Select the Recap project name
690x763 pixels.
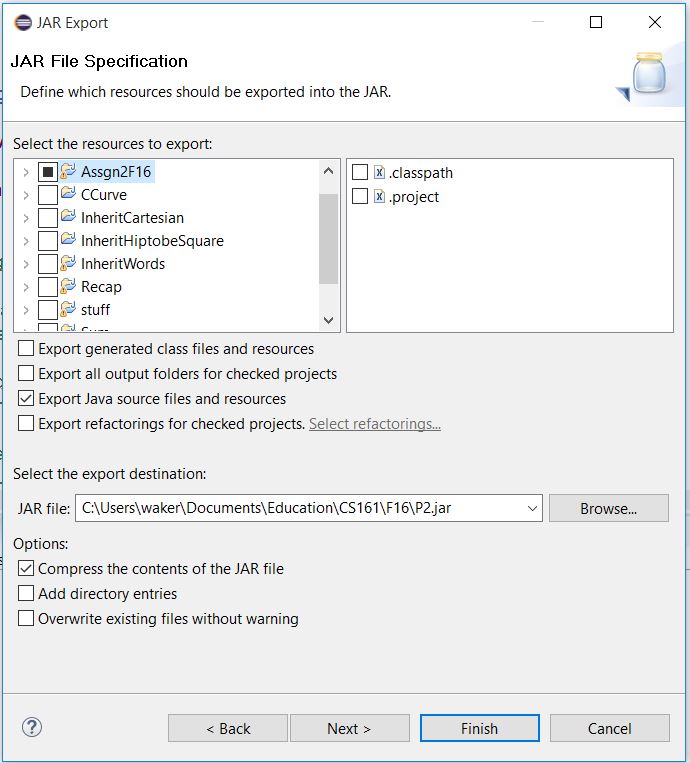(x=101, y=287)
